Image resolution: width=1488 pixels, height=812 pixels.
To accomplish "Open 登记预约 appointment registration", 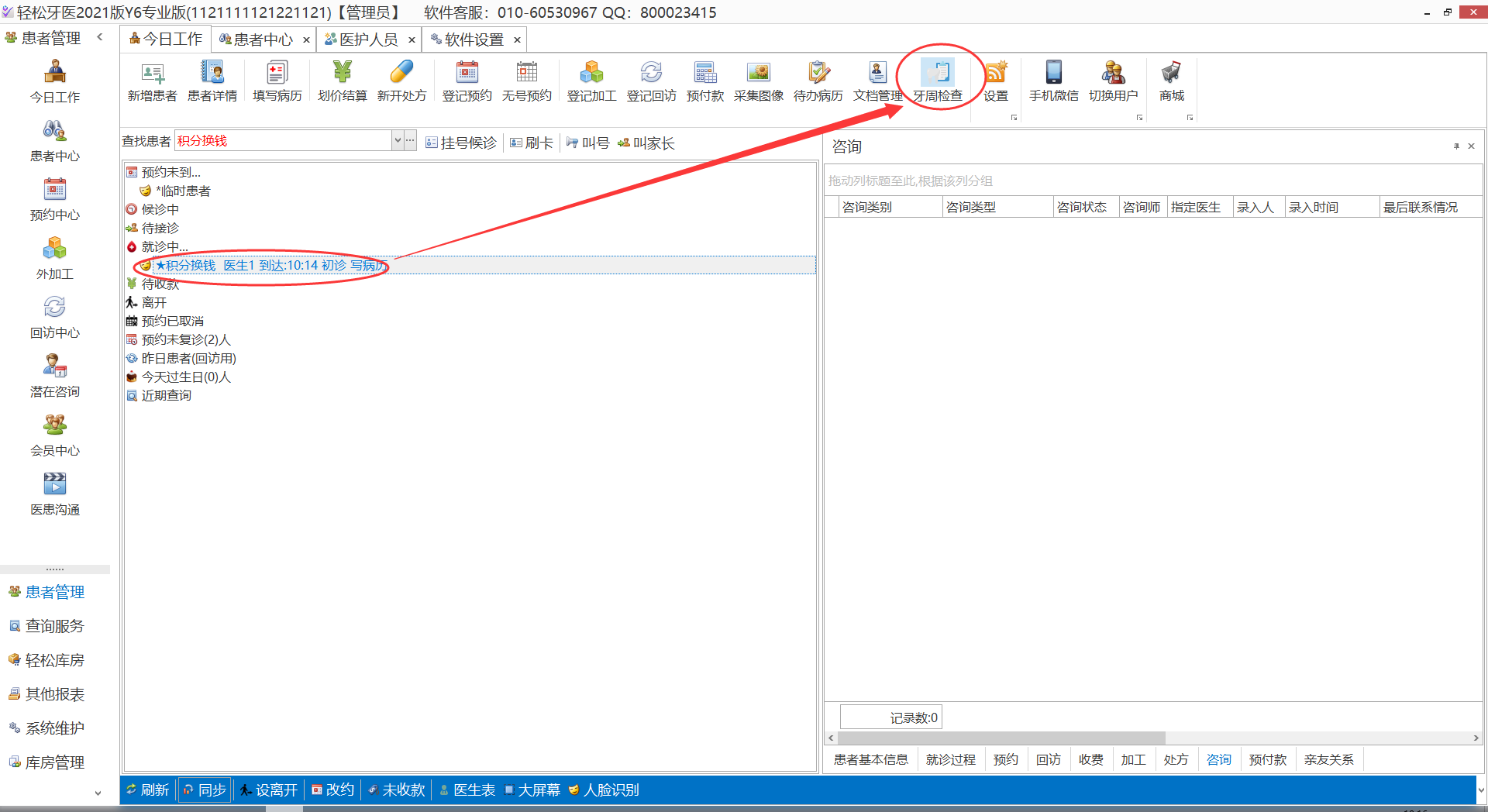I will (467, 81).
